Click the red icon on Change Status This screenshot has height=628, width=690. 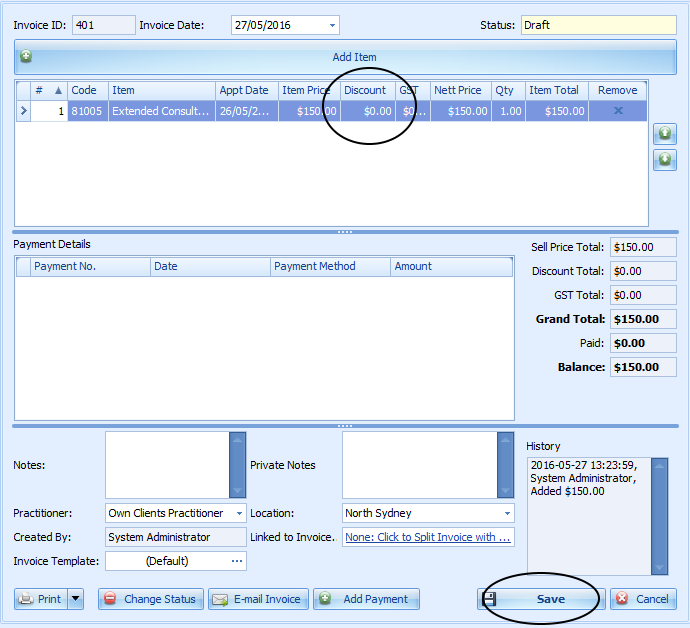[x=110, y=599]
